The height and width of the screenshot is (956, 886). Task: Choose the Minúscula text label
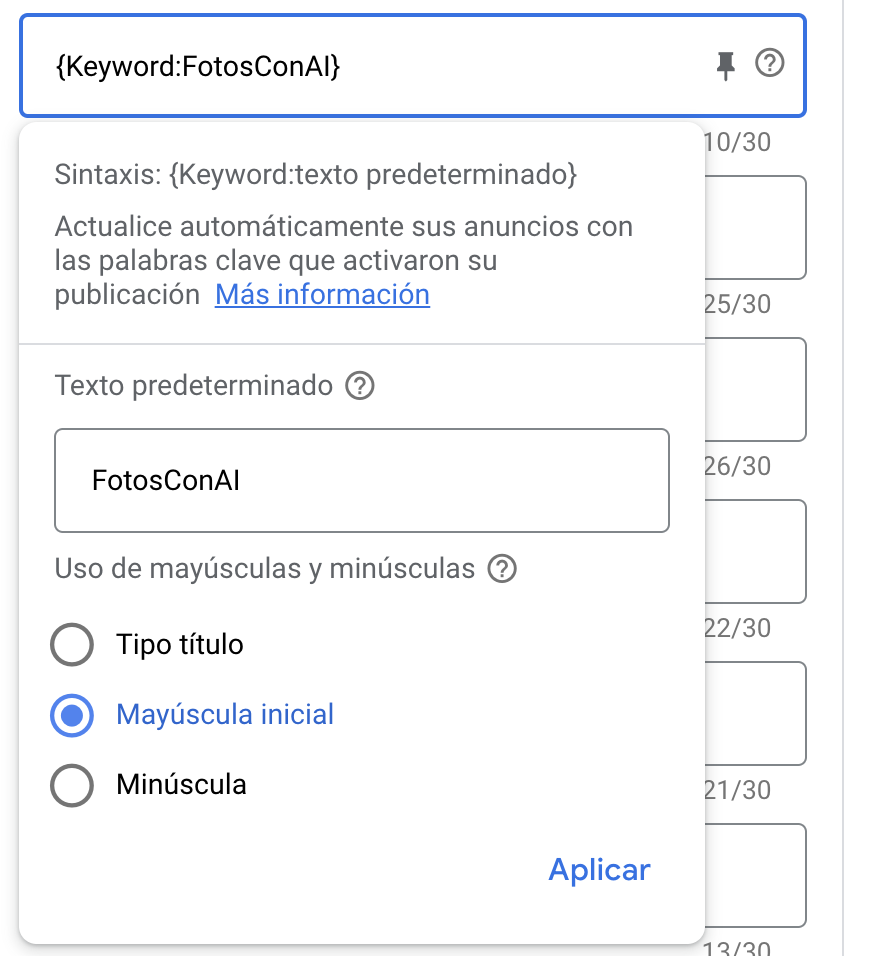181,785
